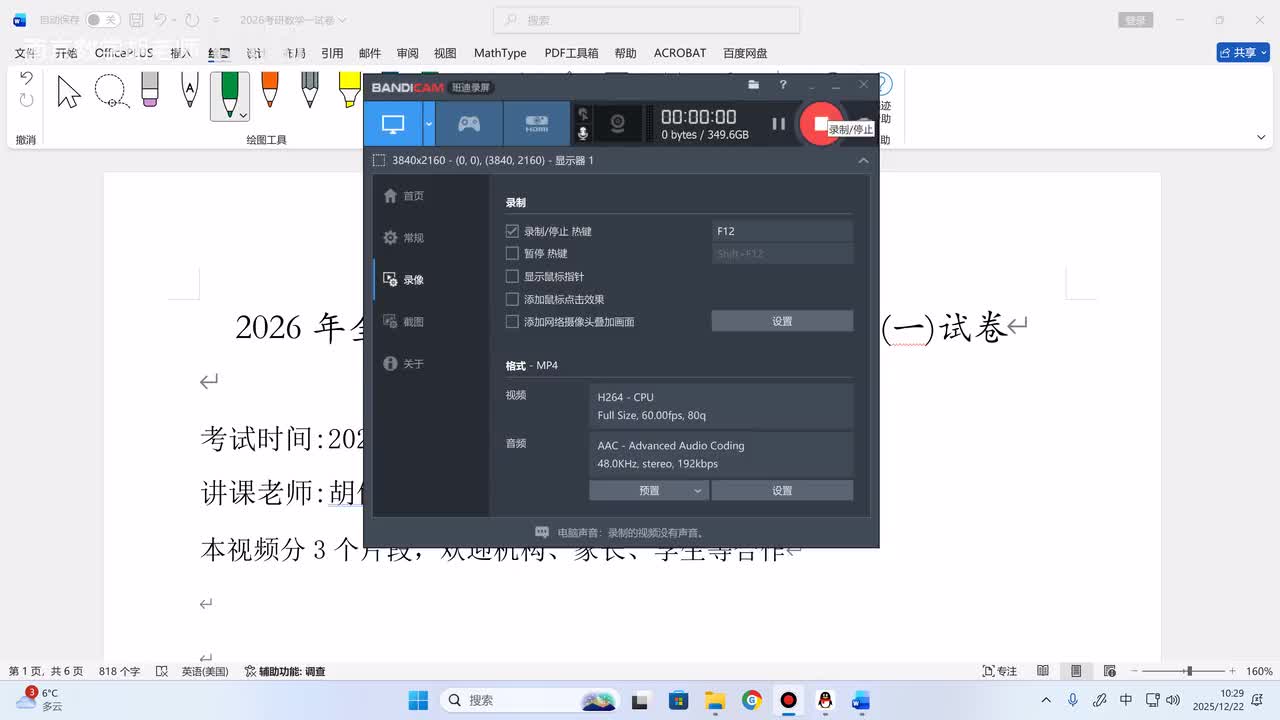Image resolution: width=1280 pixels, height=720 pixels.
Task: Uncheck 录制/停止 热键 checkbox
Action: (x=512, y=231)
